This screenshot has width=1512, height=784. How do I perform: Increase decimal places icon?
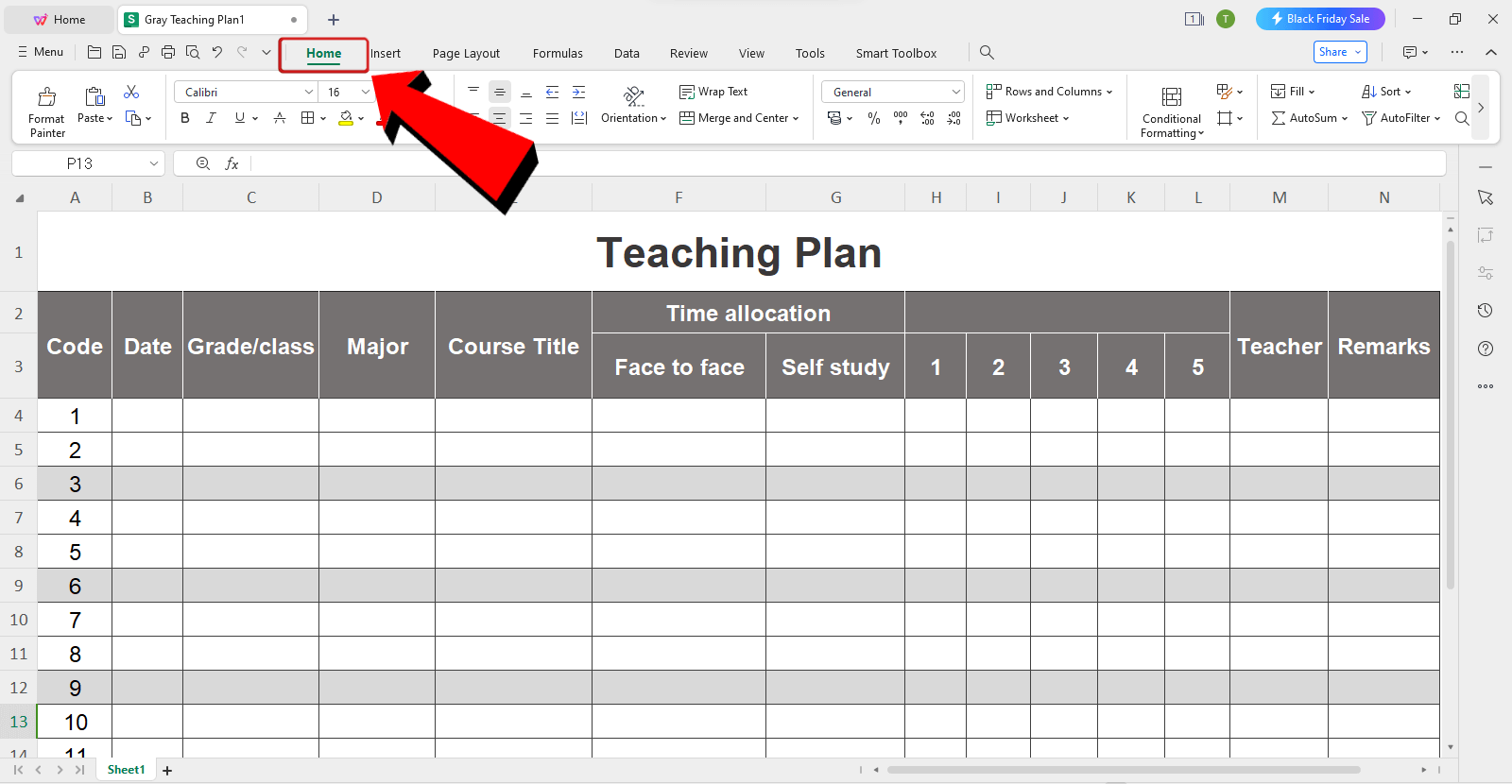[x=927, y=118]
